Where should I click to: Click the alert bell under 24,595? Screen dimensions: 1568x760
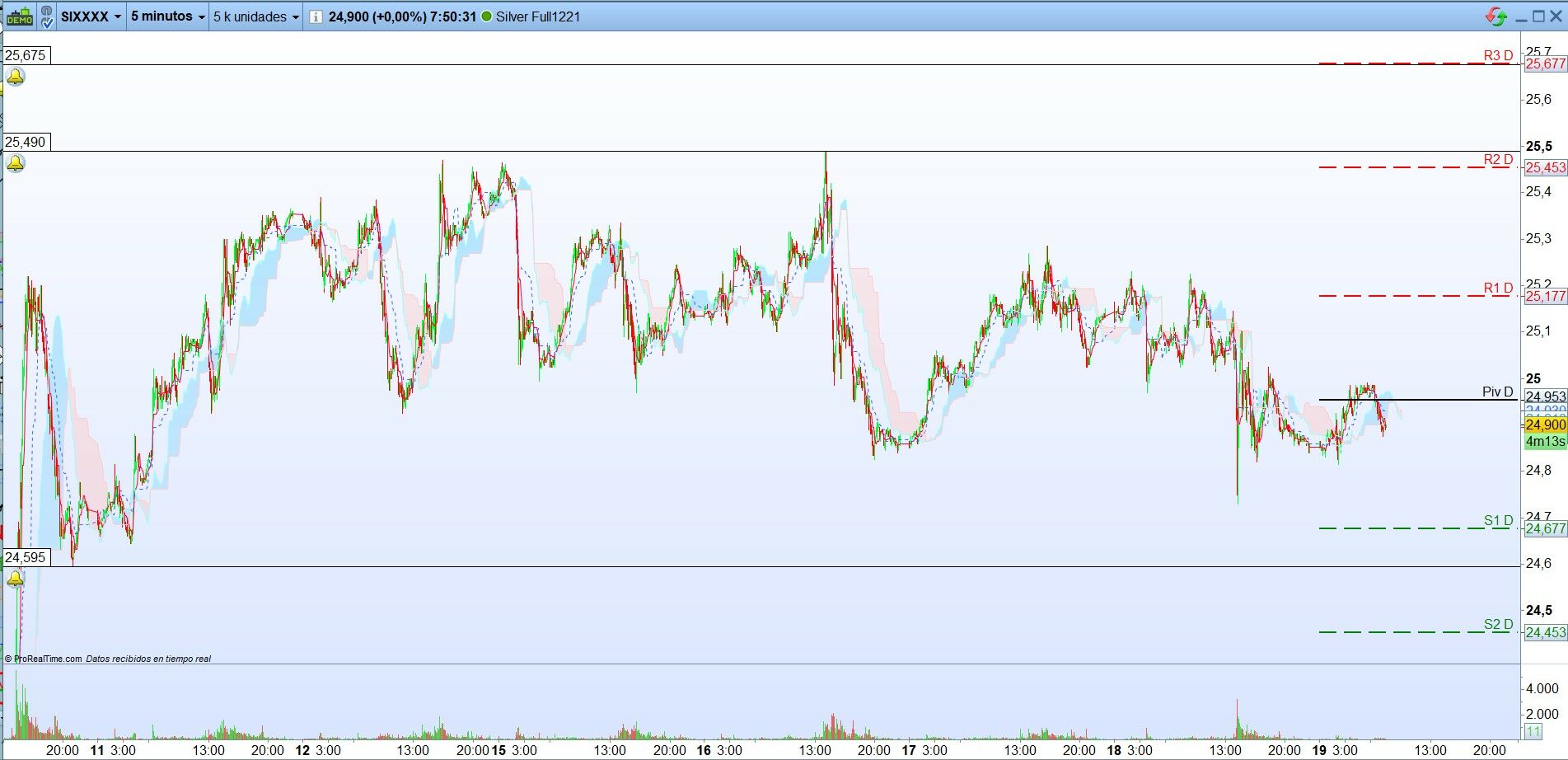coord(15,579)
